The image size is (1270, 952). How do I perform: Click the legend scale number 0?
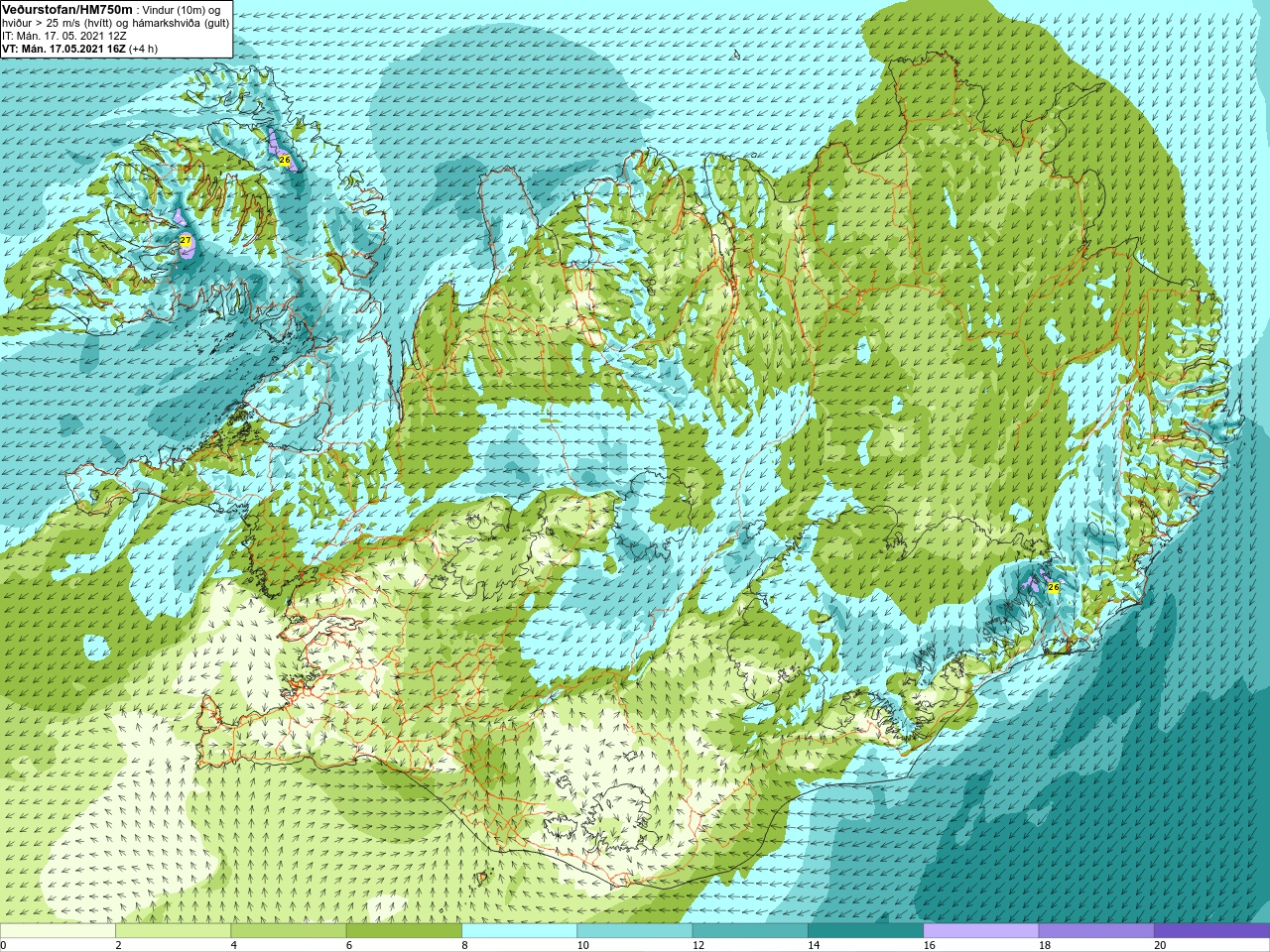click(x=4, y=945)
